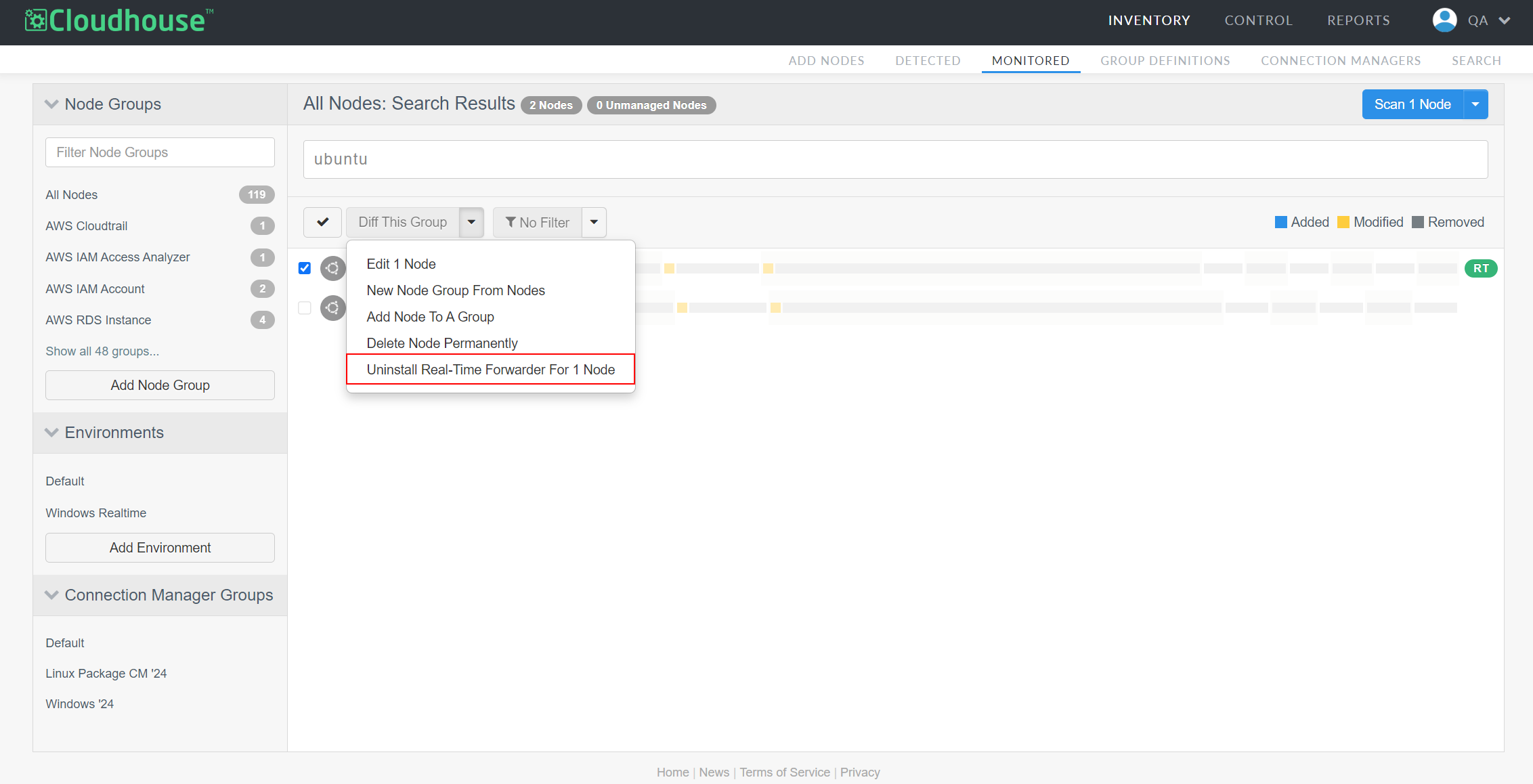Click the Filter Node Groups input
Viewport: 1533px width, 784px height.
coord(160,152)
